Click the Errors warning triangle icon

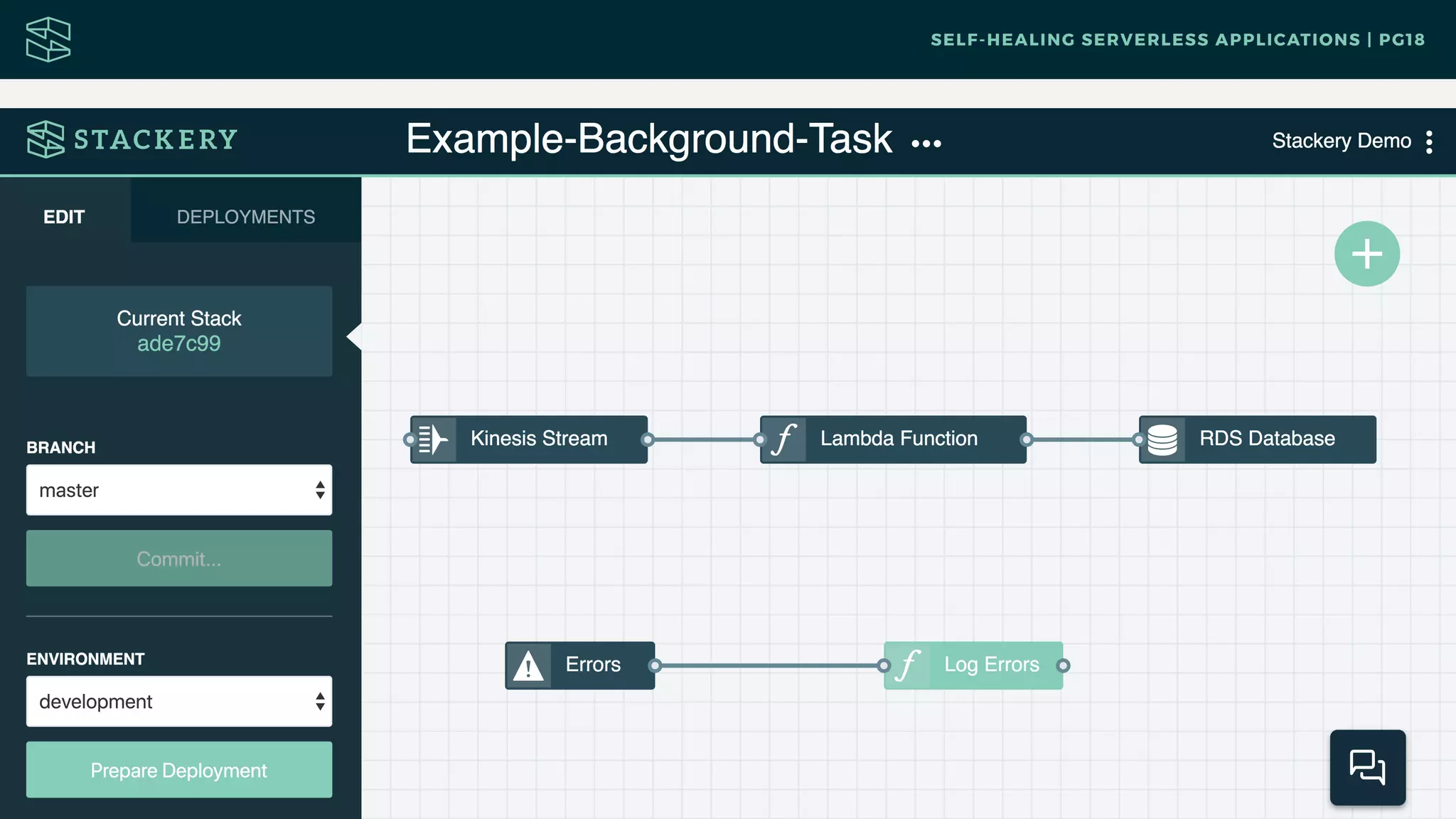pos(528,666)
